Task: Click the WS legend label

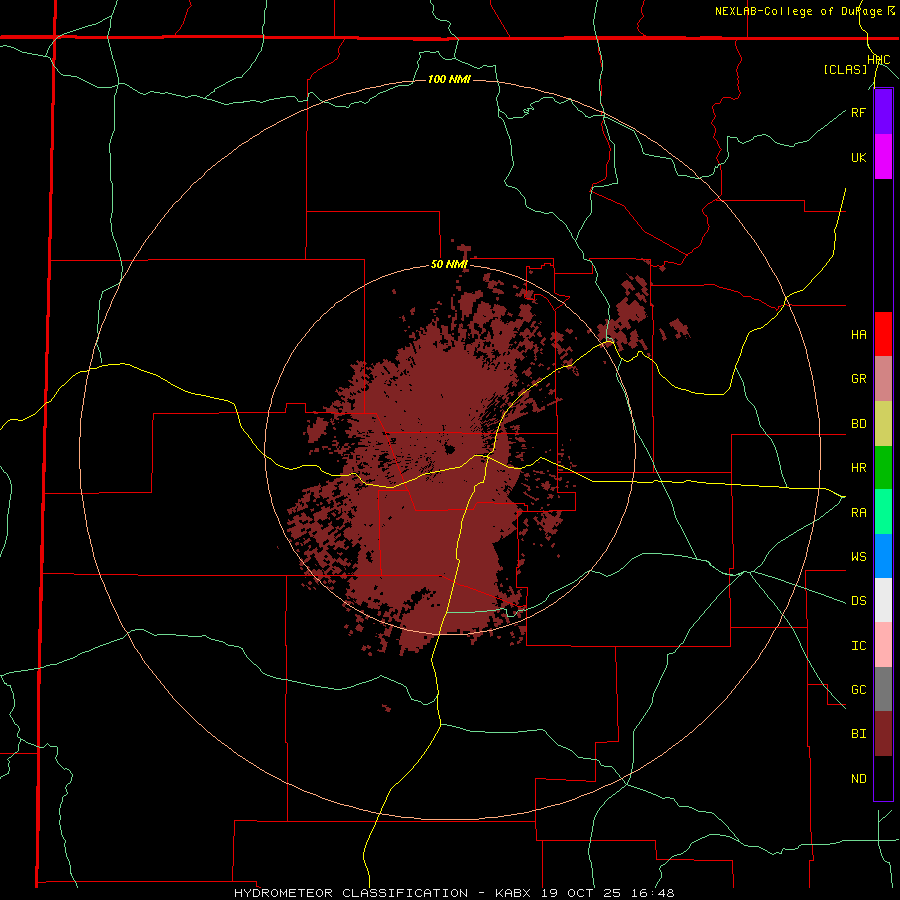Action: pyautogui.click(x=858, y=557)
